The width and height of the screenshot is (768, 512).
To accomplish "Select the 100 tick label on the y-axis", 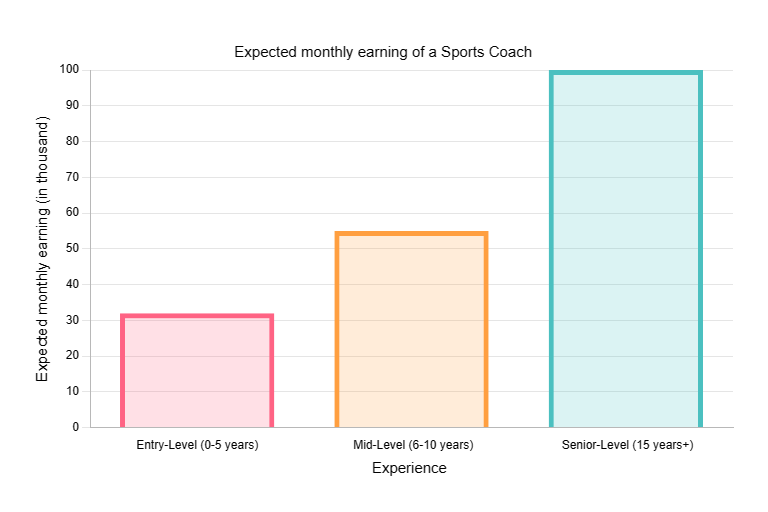I will point(69,70).
